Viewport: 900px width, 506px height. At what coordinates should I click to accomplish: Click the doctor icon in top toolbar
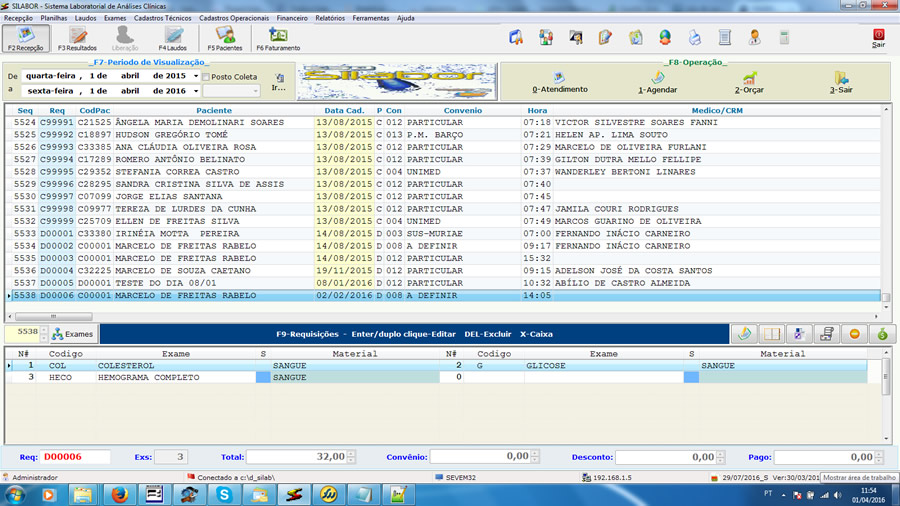pos(754,38)
